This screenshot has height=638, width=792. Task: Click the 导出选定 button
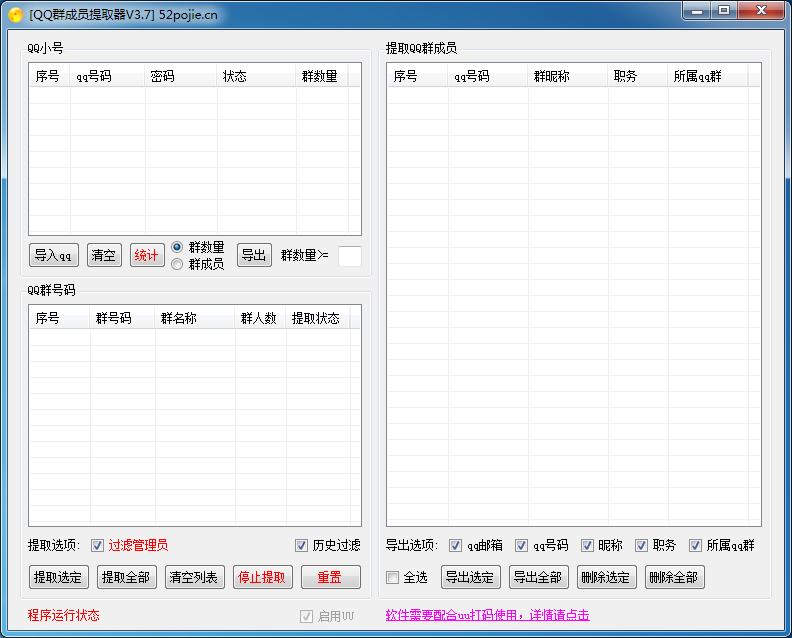pos(470,577)
